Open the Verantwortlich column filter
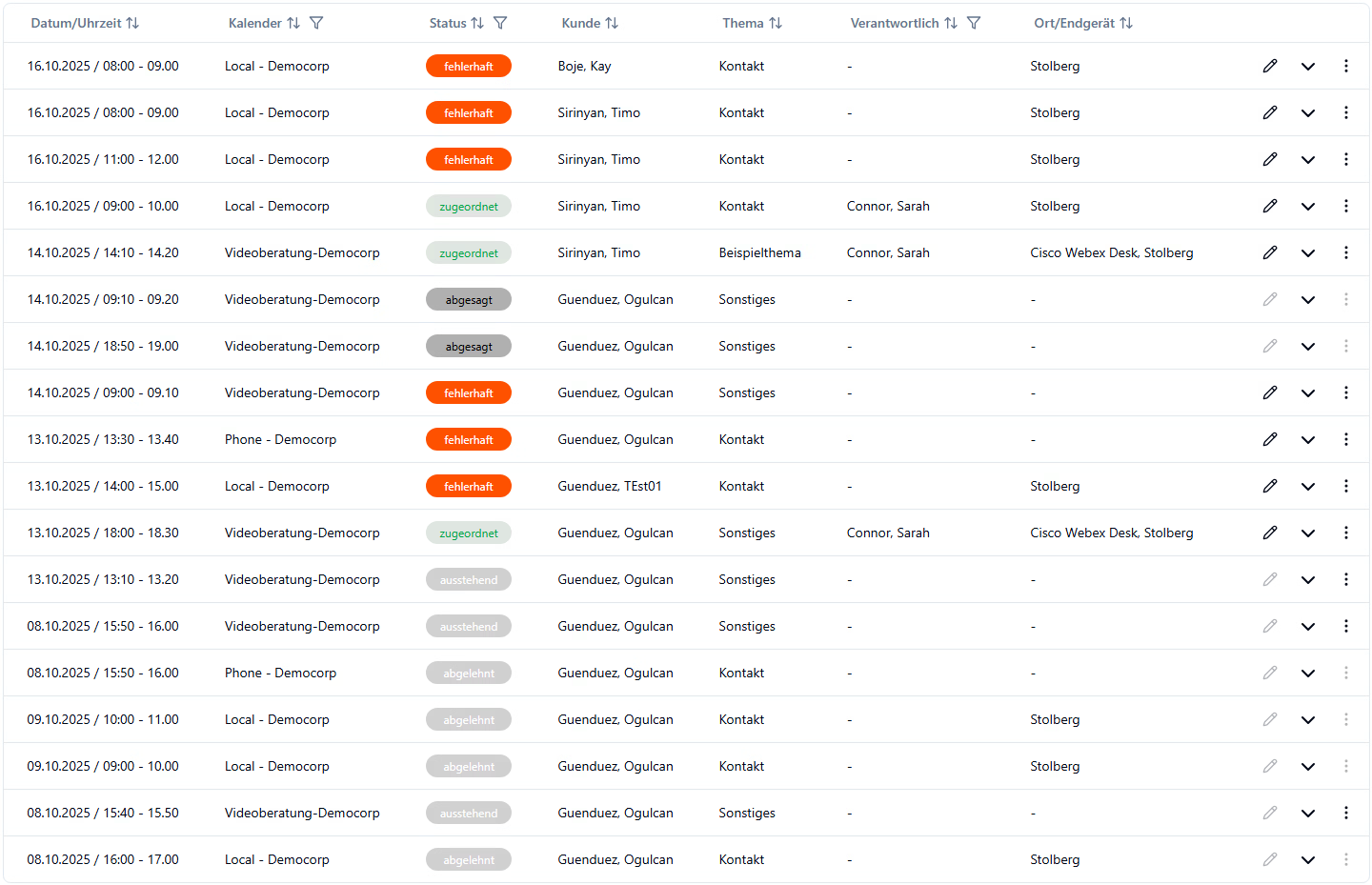 (x=974, y=23)
